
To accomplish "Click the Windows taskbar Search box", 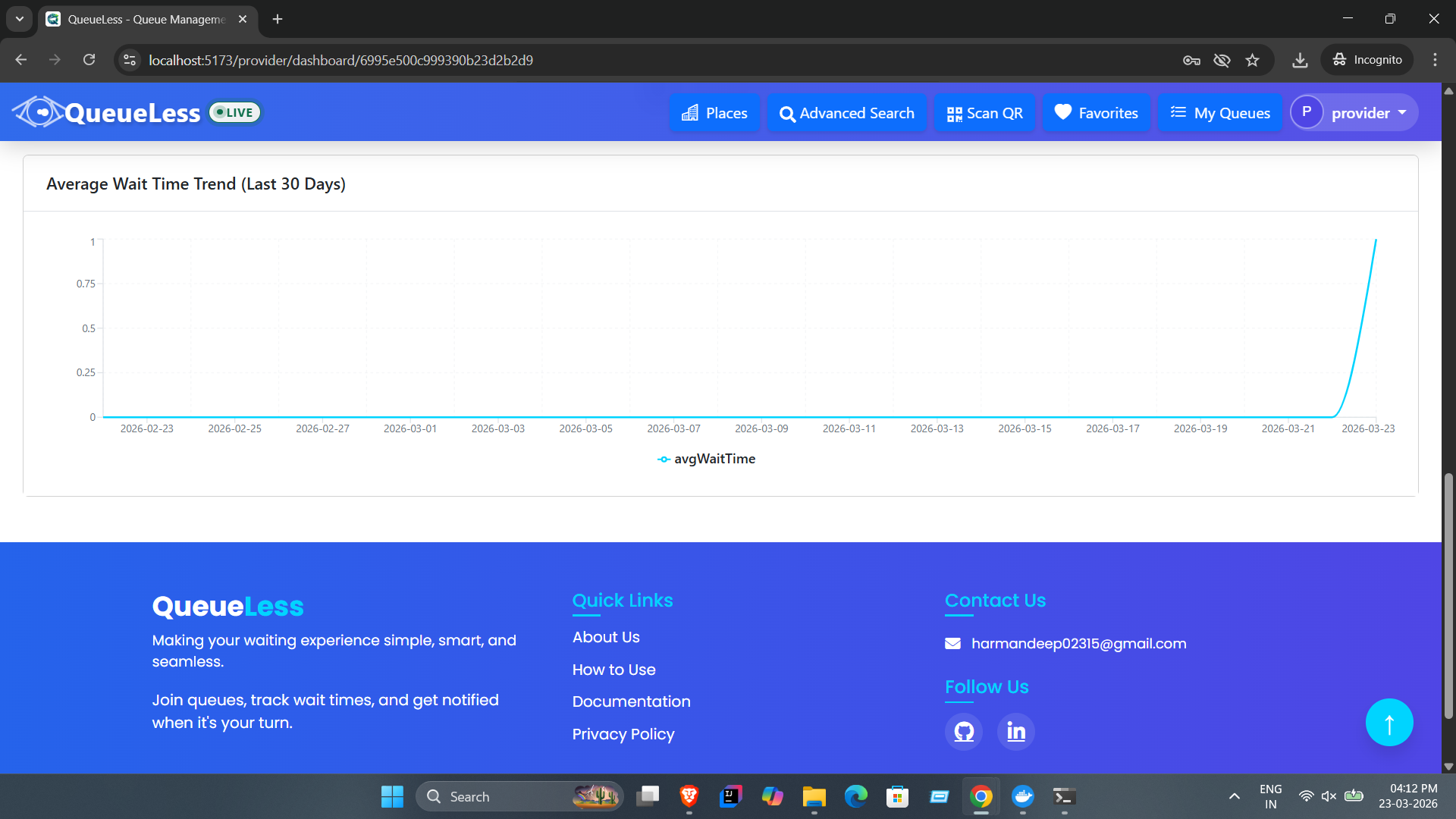I will click(x=519, y=797).
